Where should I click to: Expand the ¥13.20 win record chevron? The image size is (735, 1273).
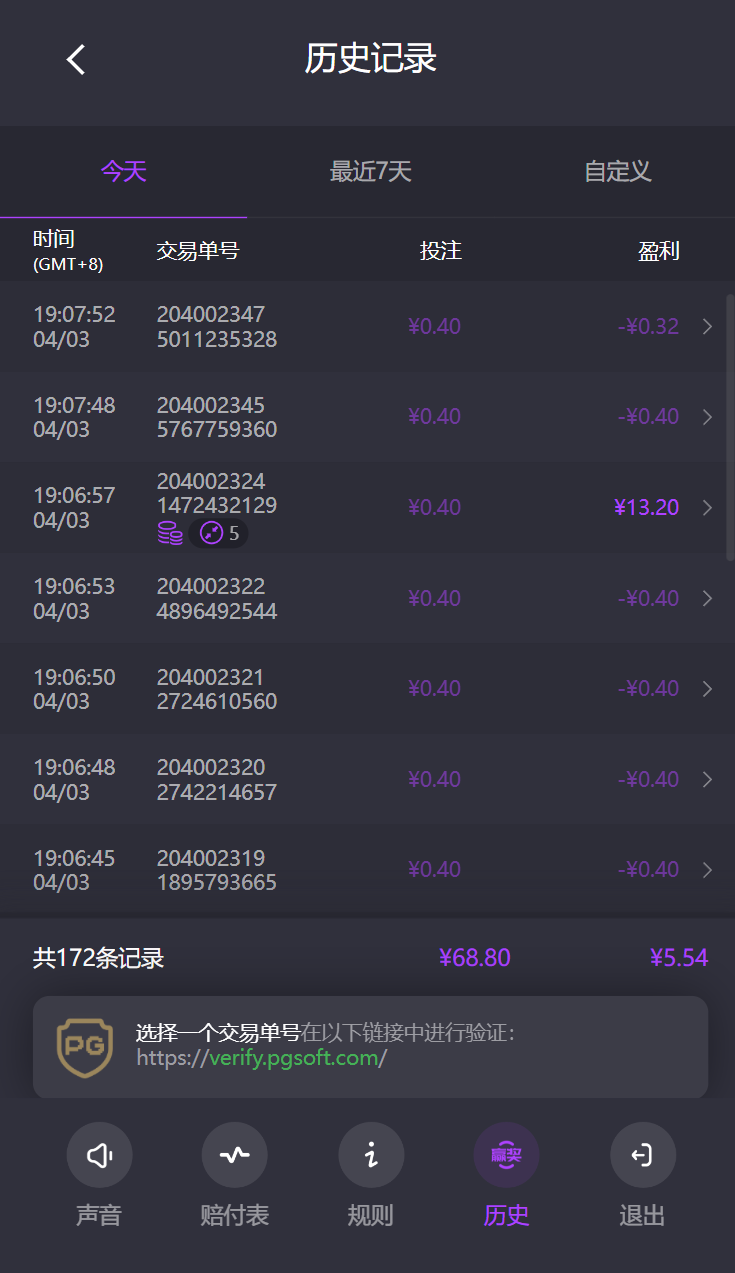tap(707, 508)
